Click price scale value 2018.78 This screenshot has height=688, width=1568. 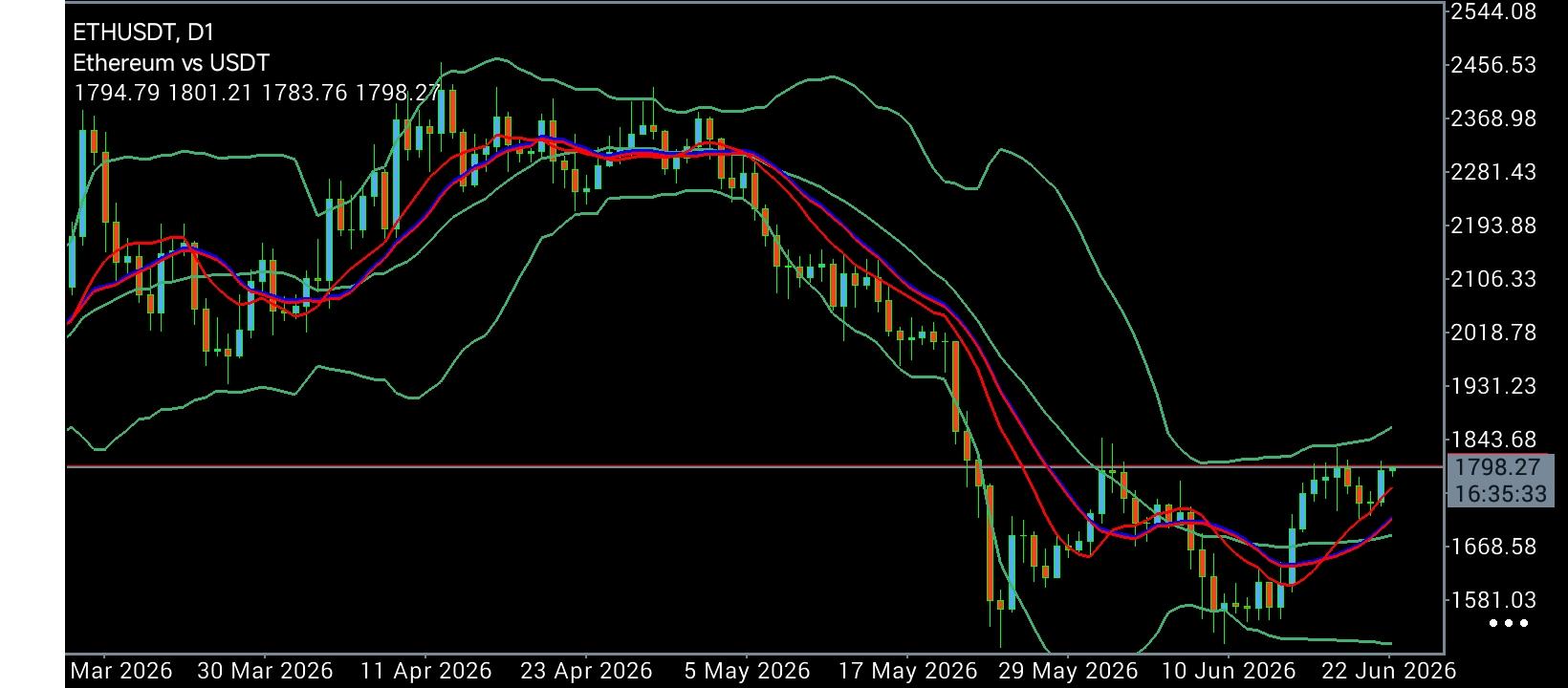(x=1492, y=333)
